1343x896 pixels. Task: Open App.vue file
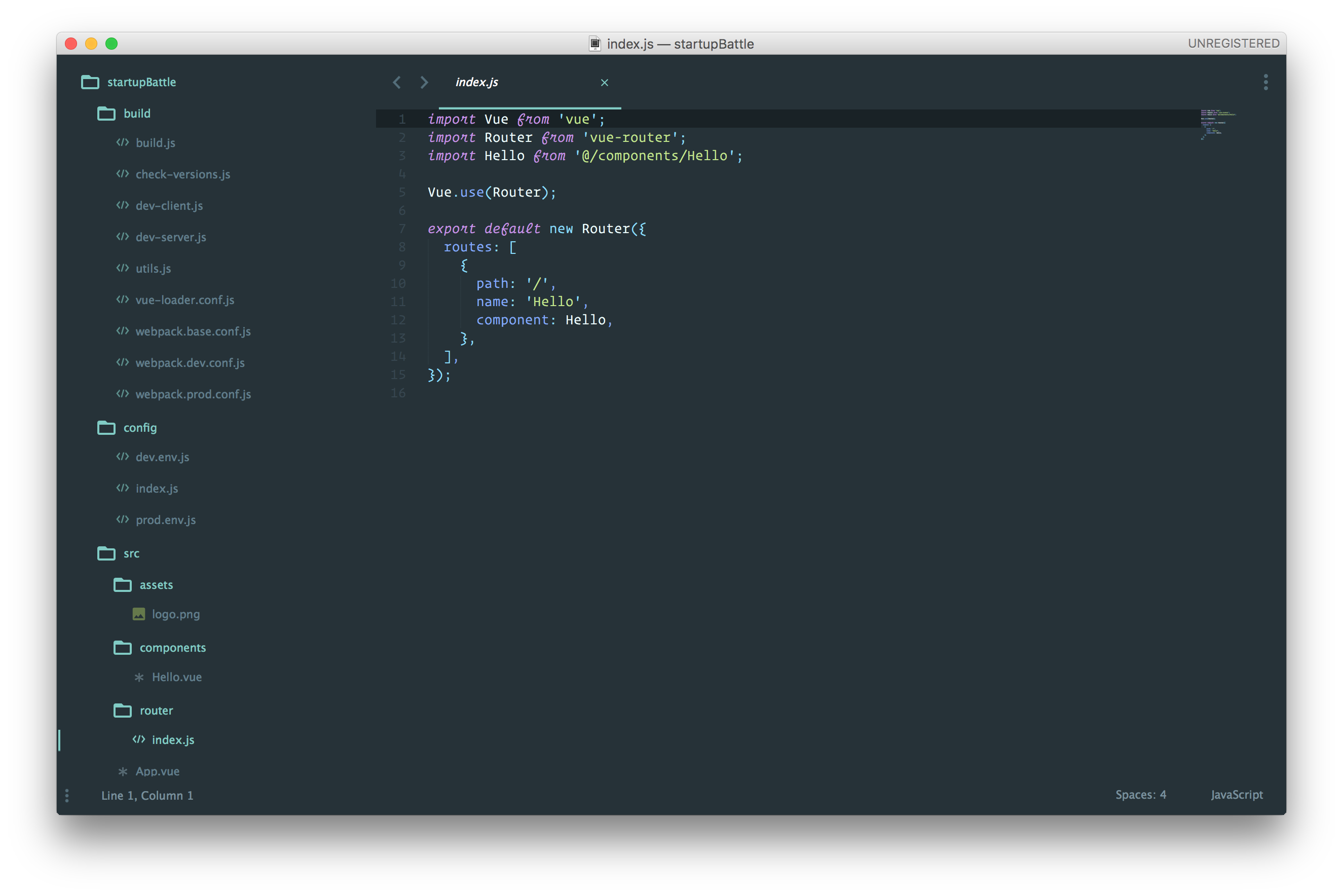(x=158, y=771)
